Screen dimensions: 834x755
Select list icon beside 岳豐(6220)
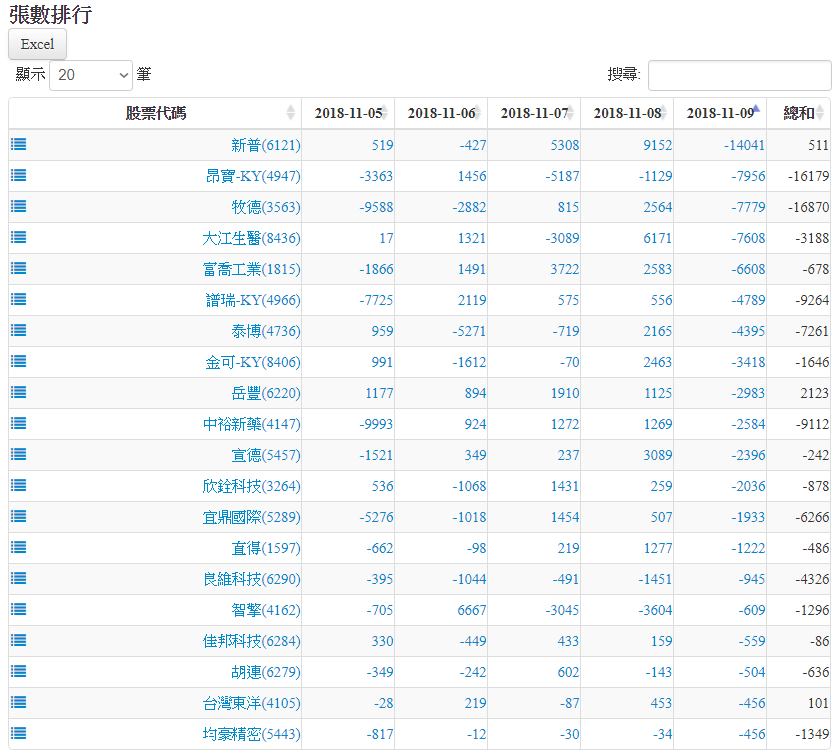19,392
